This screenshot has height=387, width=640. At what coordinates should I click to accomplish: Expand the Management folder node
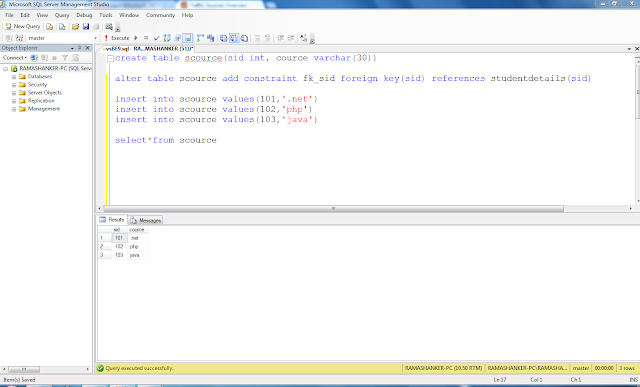point(14,109)
